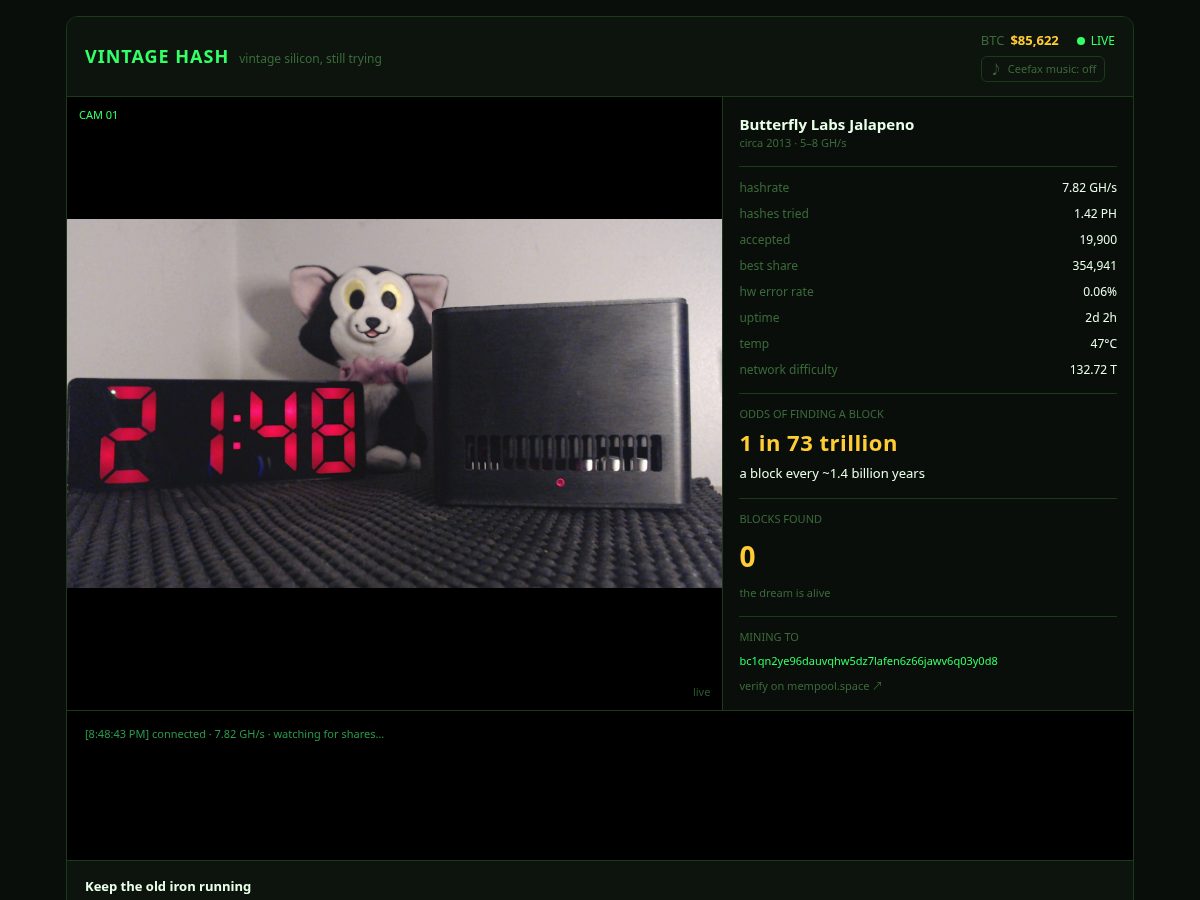Click the a block every ~1.4 billion years text
The image size is (1200, 900).
tap(832, 474)
